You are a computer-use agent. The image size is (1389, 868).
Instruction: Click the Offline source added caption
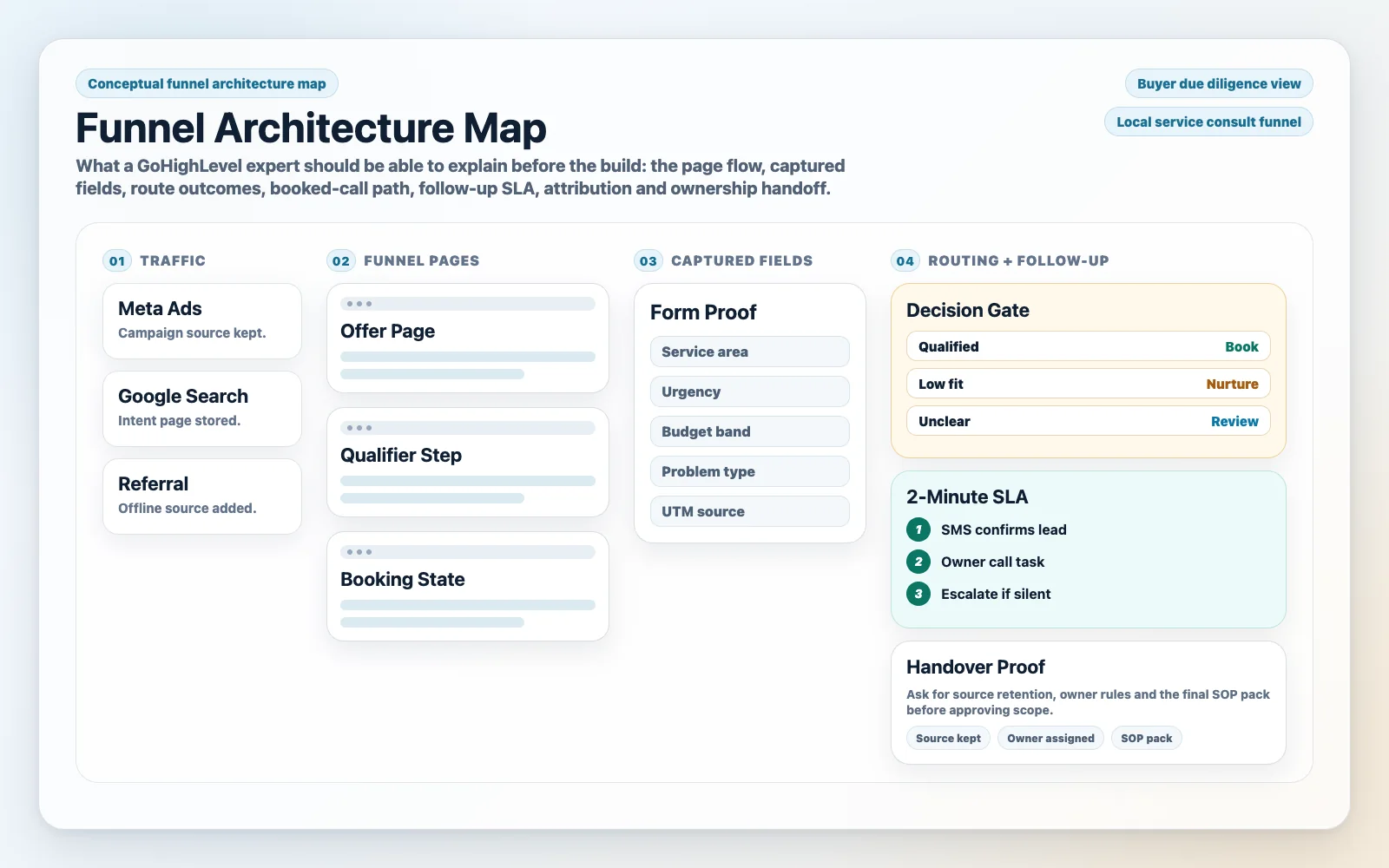click(187, 508)
